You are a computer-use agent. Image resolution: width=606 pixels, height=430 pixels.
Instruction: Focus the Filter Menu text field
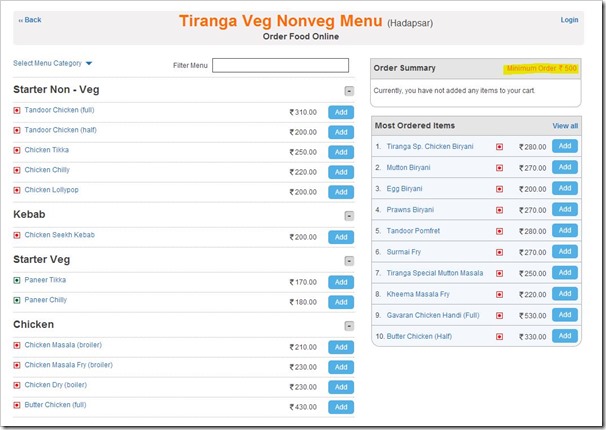(280, 66)
